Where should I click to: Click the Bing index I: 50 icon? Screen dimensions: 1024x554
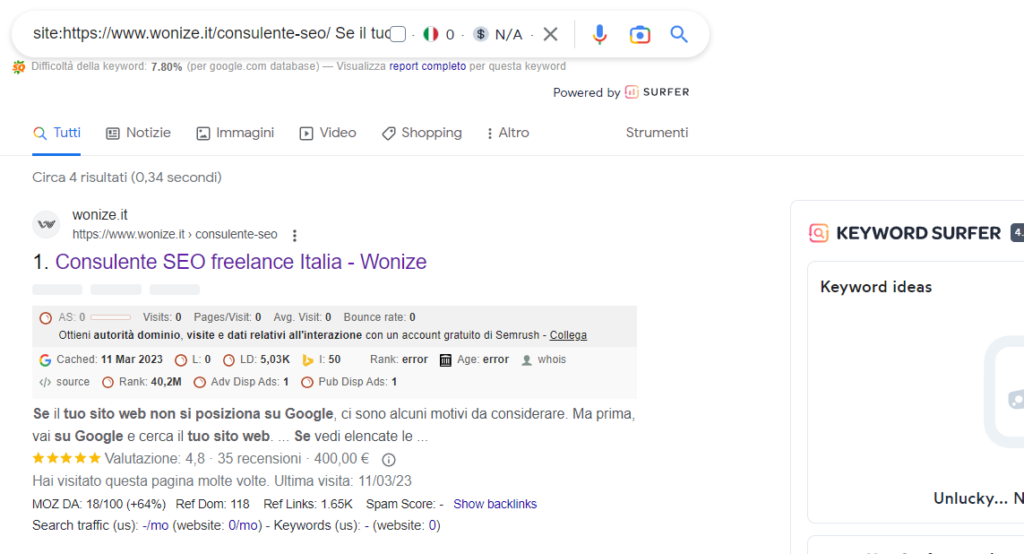point(308,360)
